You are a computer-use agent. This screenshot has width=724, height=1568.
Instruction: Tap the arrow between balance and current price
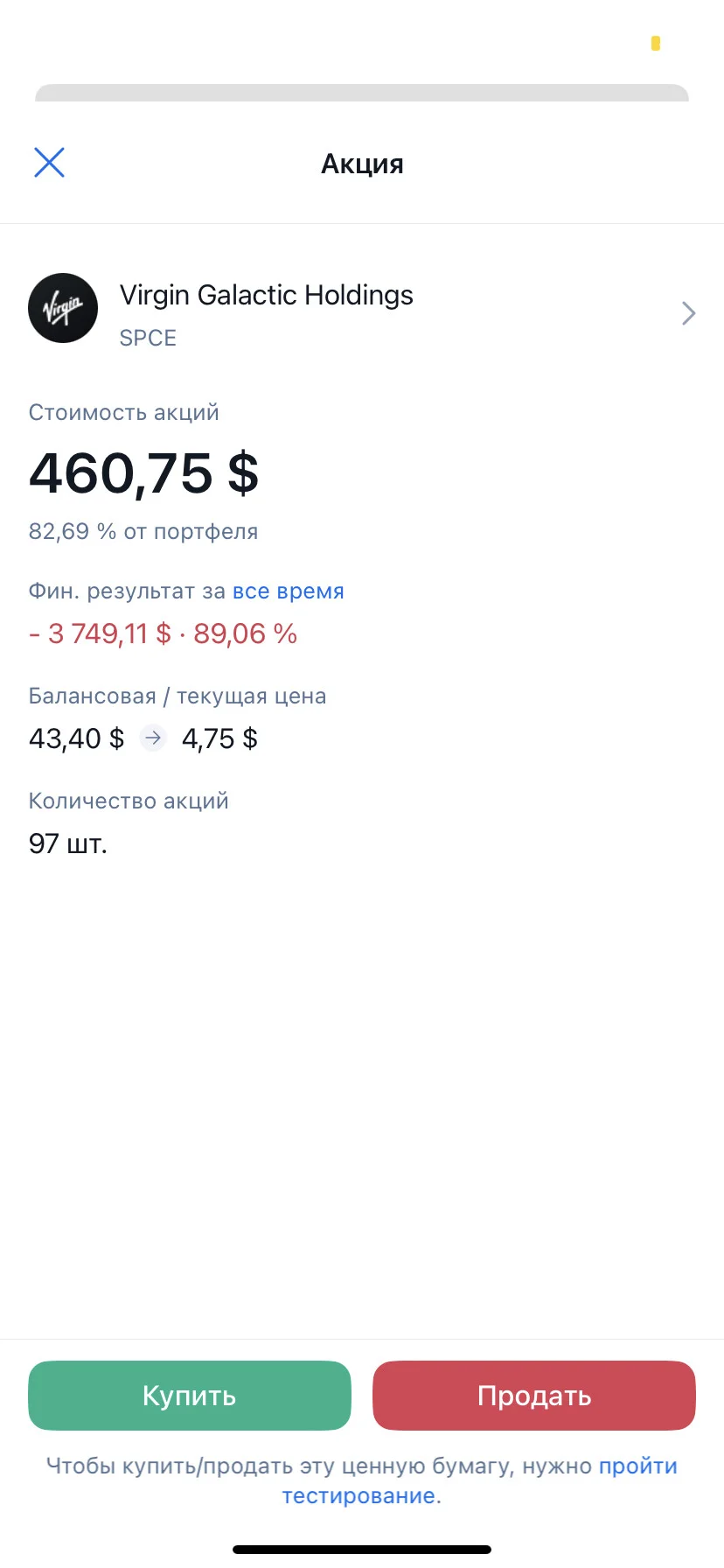(153, 738)
